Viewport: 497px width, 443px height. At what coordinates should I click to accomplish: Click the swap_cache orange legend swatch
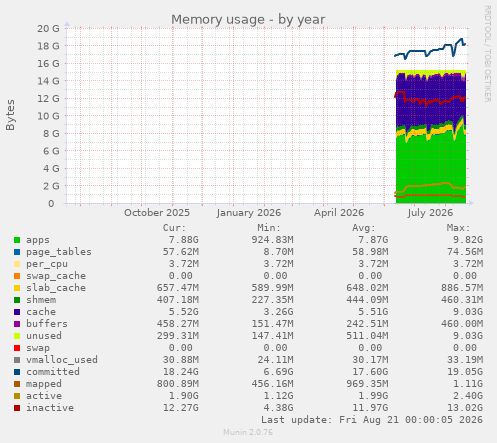pyautogui.click(x=17, y=276)
